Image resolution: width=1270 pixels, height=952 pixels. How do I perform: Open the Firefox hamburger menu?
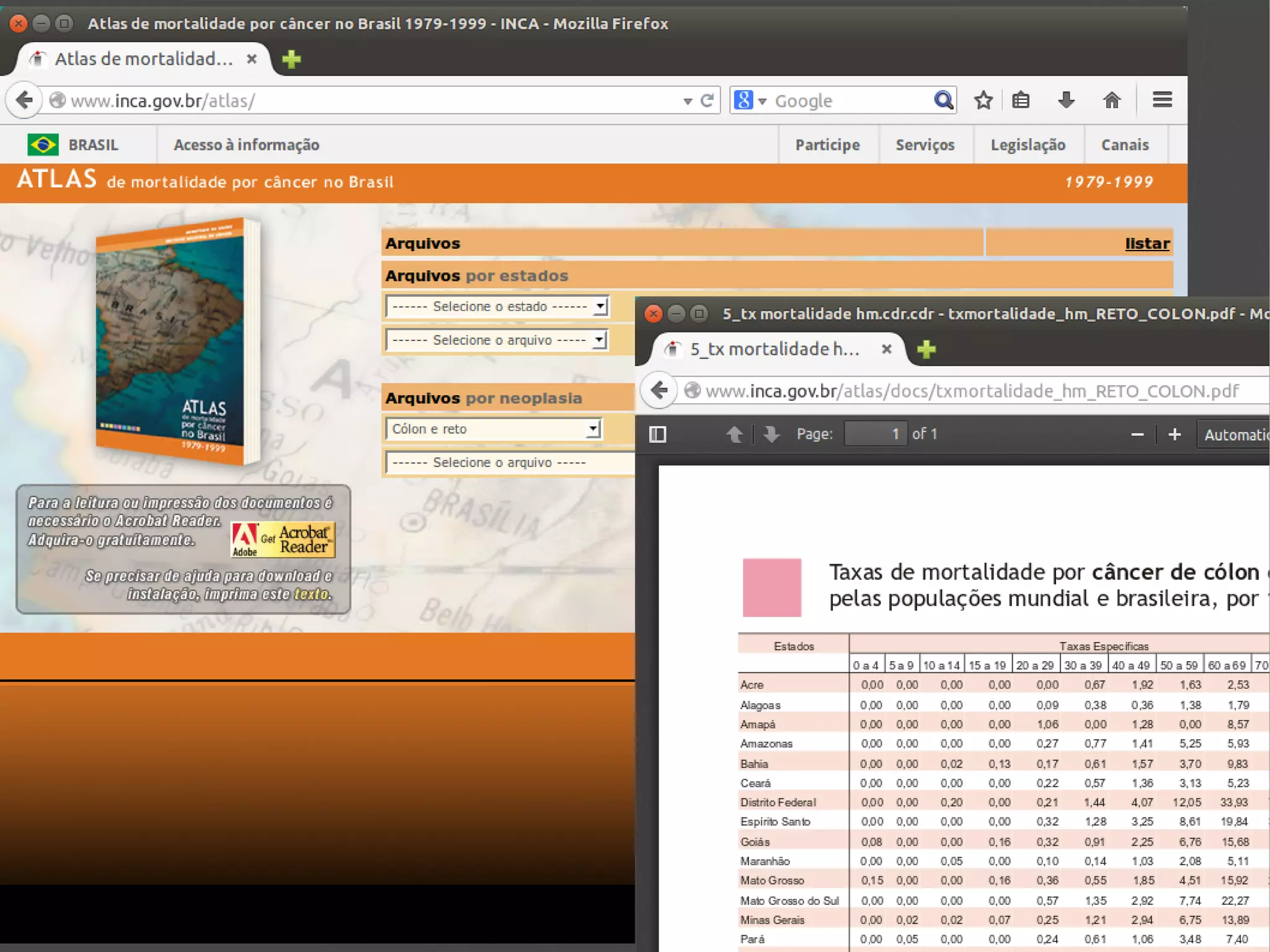1161,100
